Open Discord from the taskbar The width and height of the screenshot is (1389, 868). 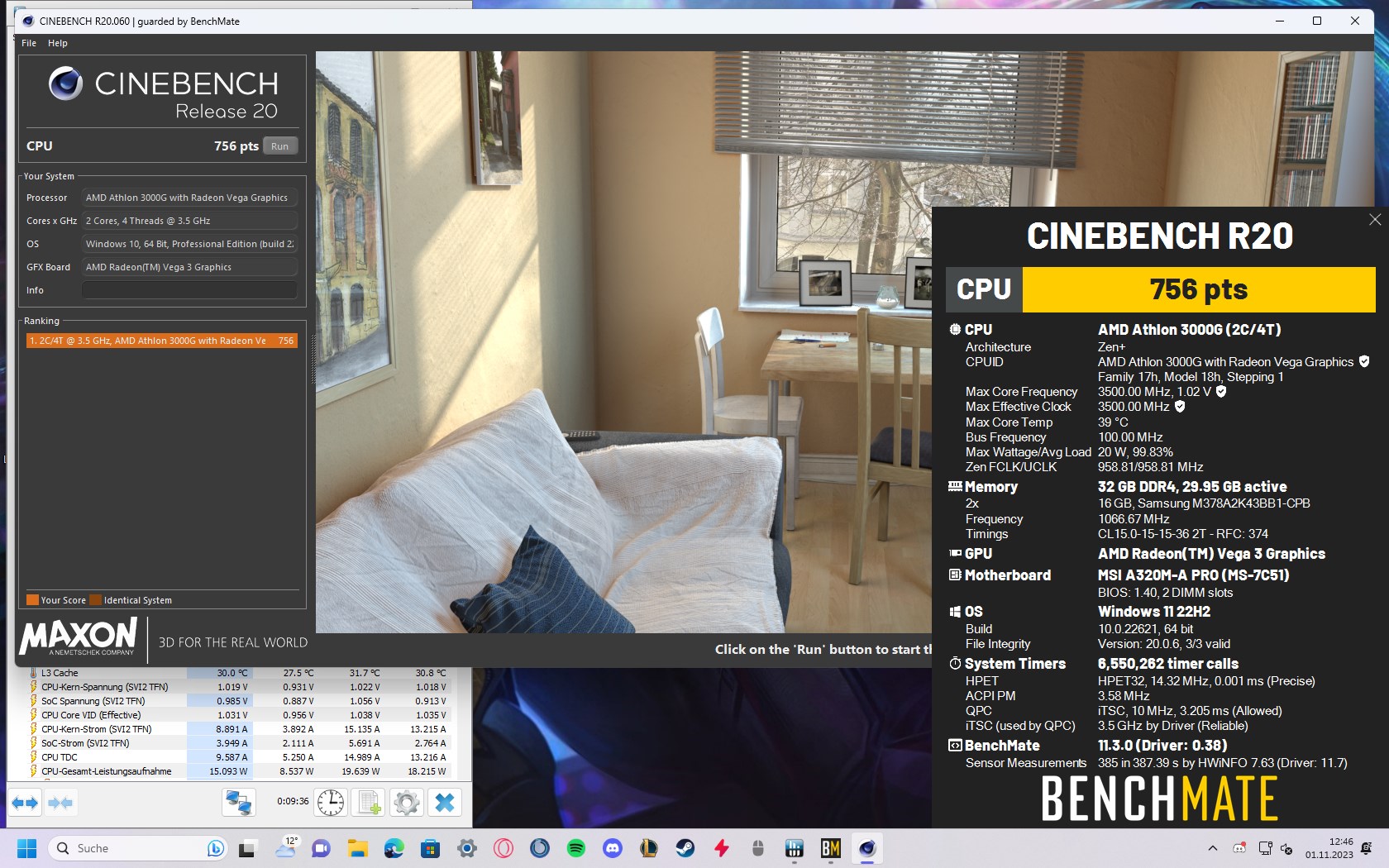613,848
